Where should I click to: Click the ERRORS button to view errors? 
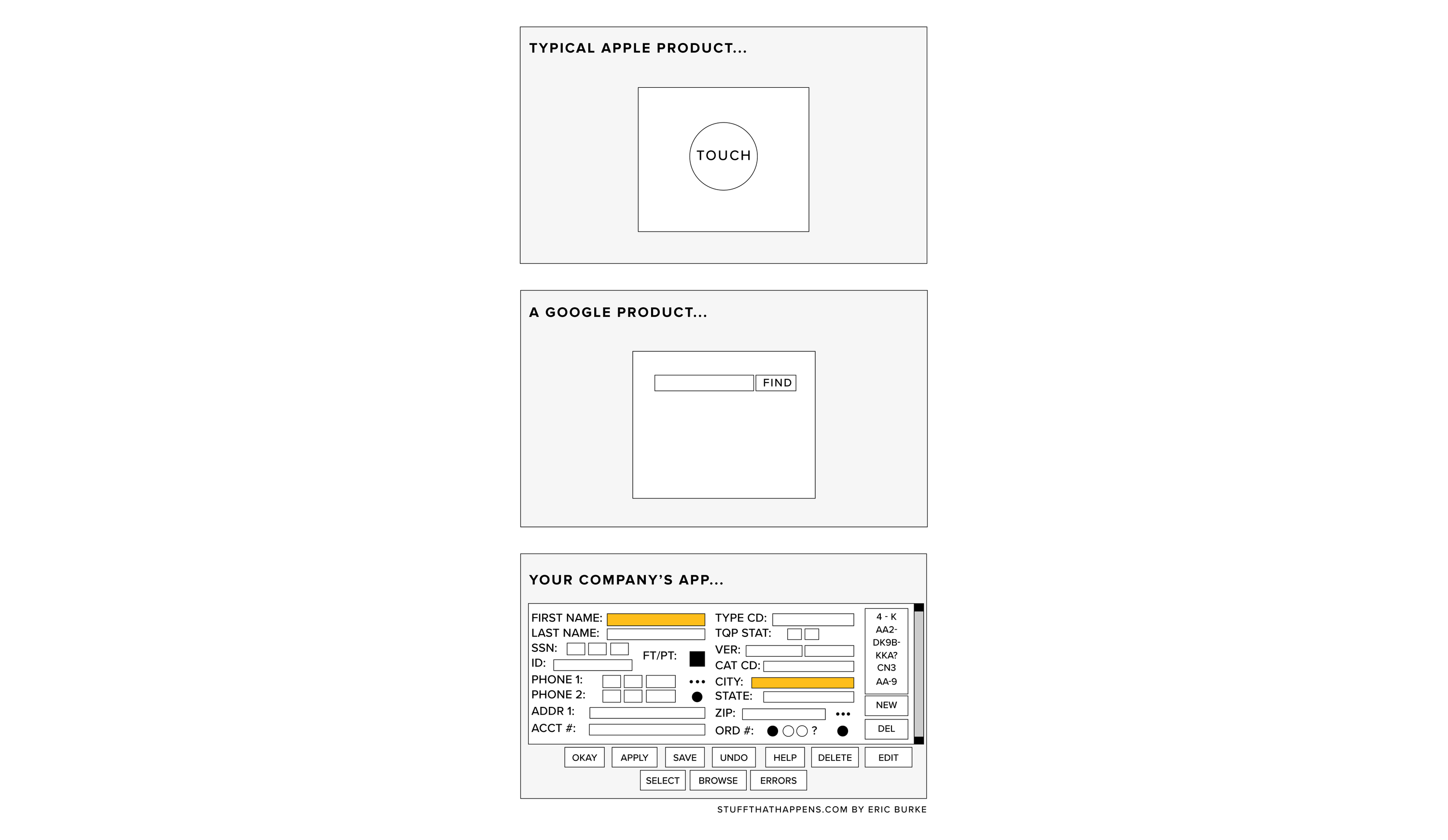[x=779, y=780]
